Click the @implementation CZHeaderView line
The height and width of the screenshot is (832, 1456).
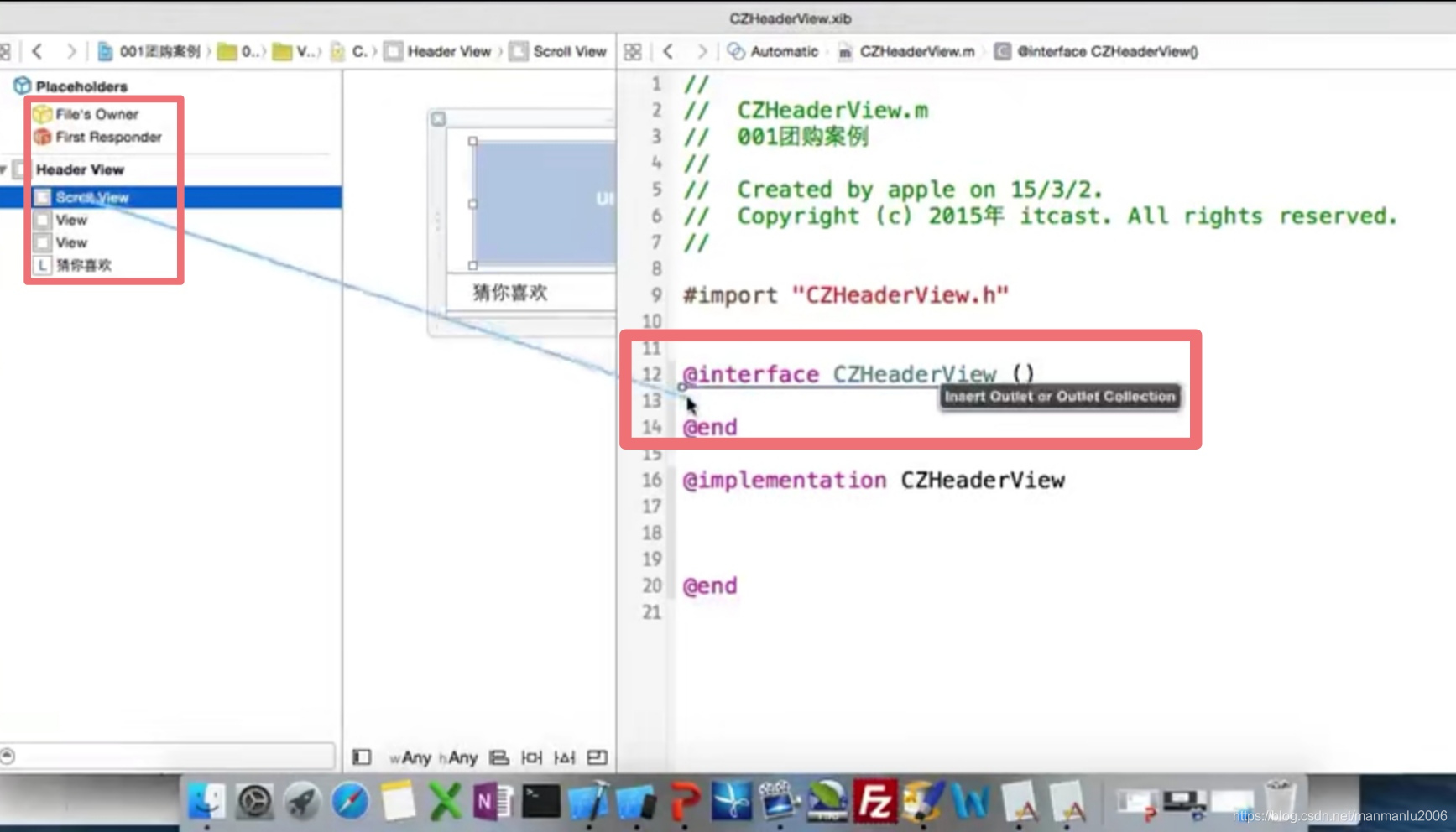[874, 480]
